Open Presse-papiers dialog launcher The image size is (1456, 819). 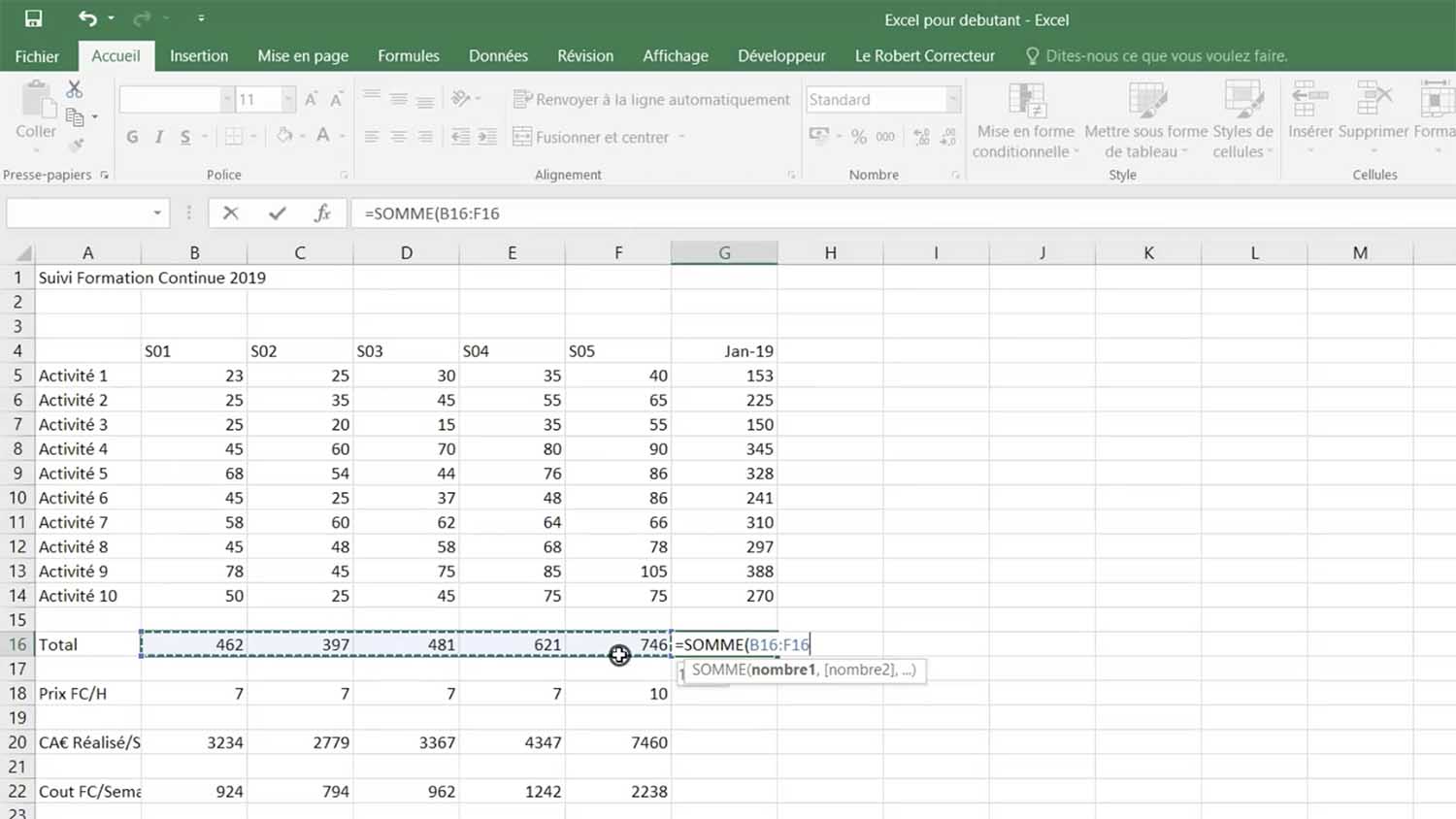click(104, 176)
